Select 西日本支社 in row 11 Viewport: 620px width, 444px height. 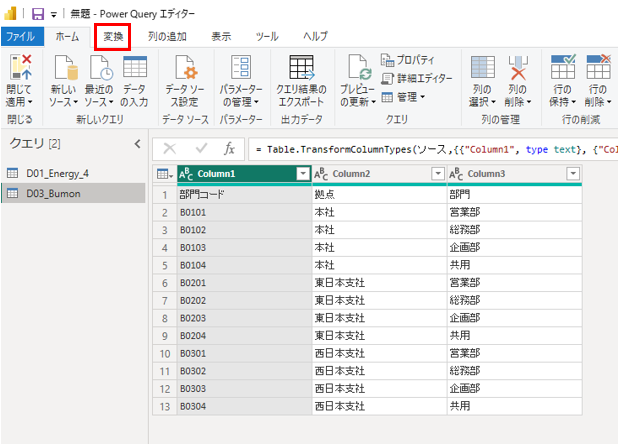[380, 371]
